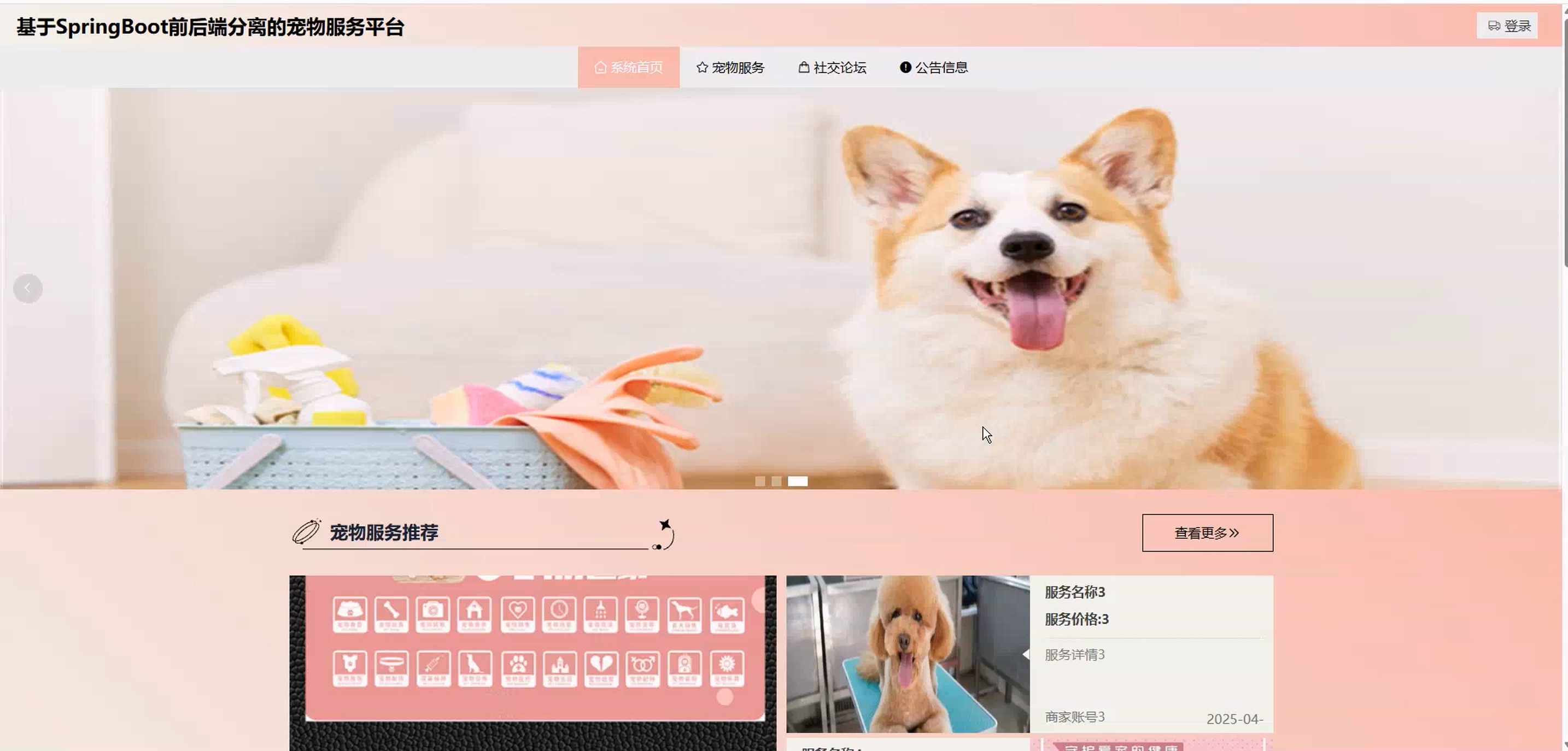Select the second carousel indicator dot

(776, 482)
